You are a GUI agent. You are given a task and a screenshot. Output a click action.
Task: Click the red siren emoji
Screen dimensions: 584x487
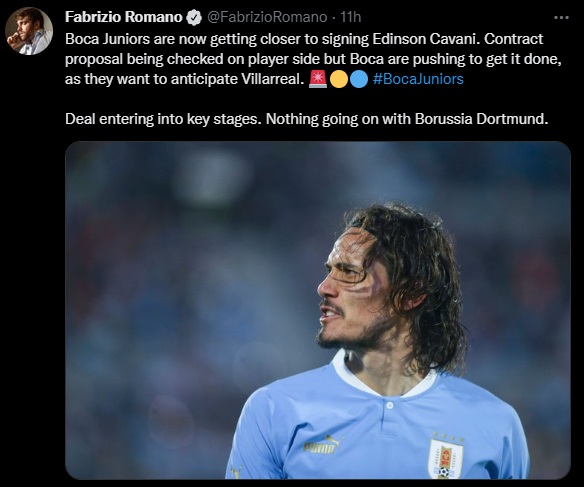coord(318,79)
